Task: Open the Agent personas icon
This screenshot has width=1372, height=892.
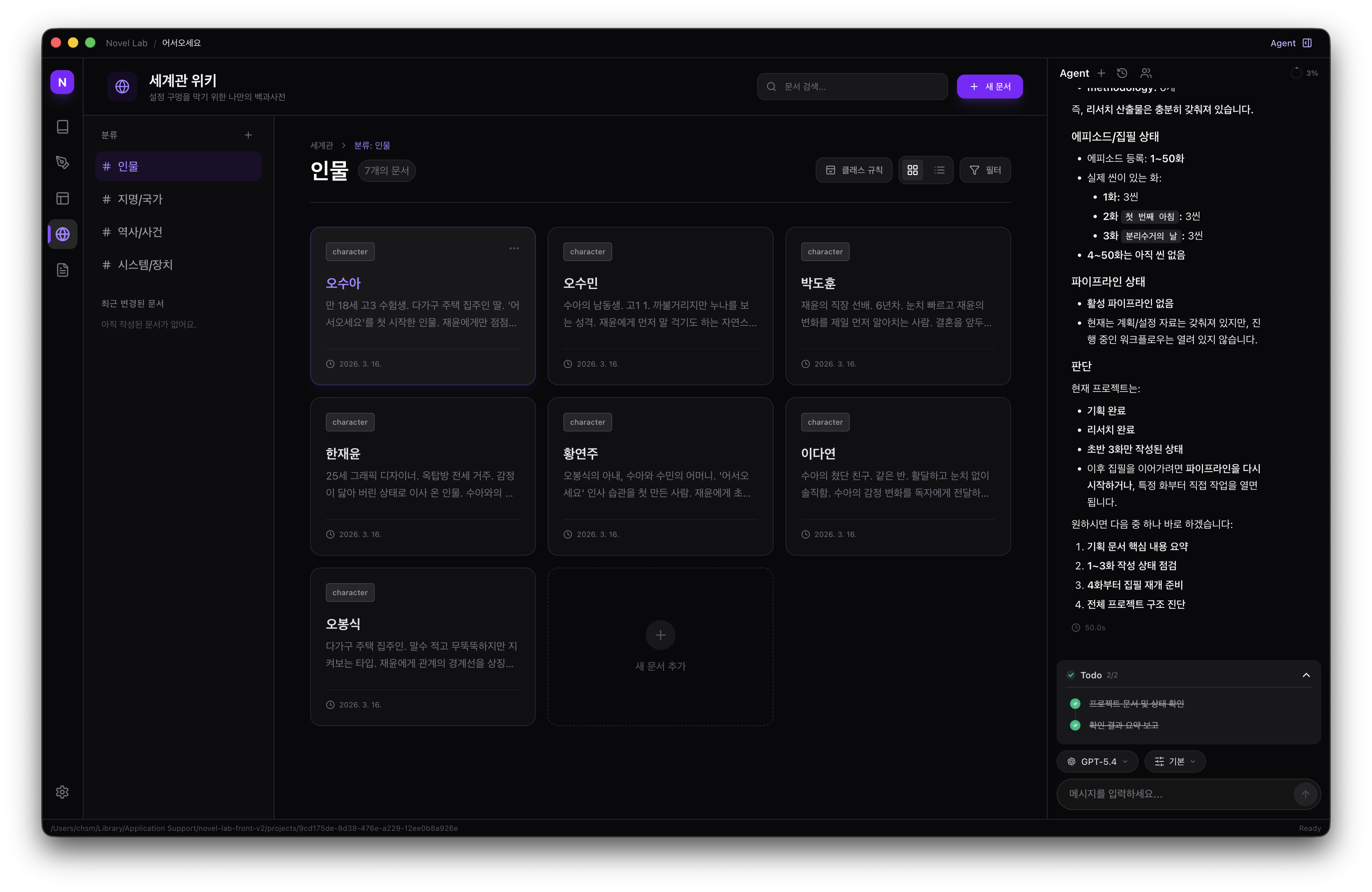Action: (x=1146, y=73)
